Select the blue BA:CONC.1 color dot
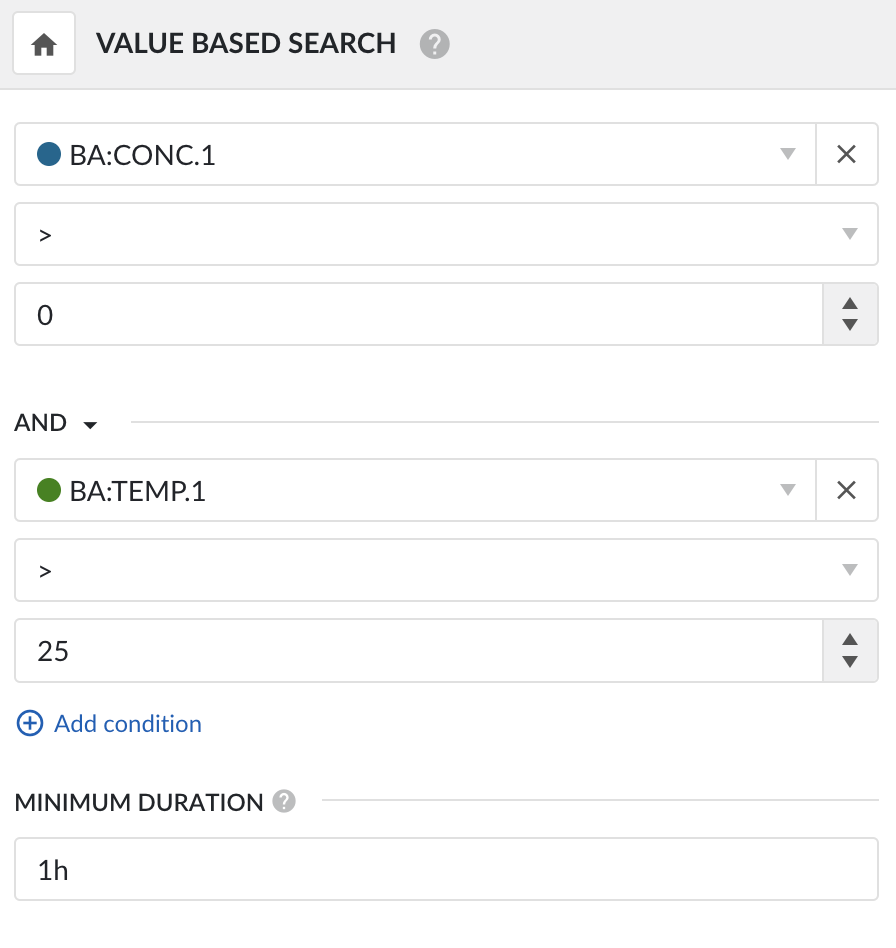The width and height of the screenshot is (896, 948). 49,154
